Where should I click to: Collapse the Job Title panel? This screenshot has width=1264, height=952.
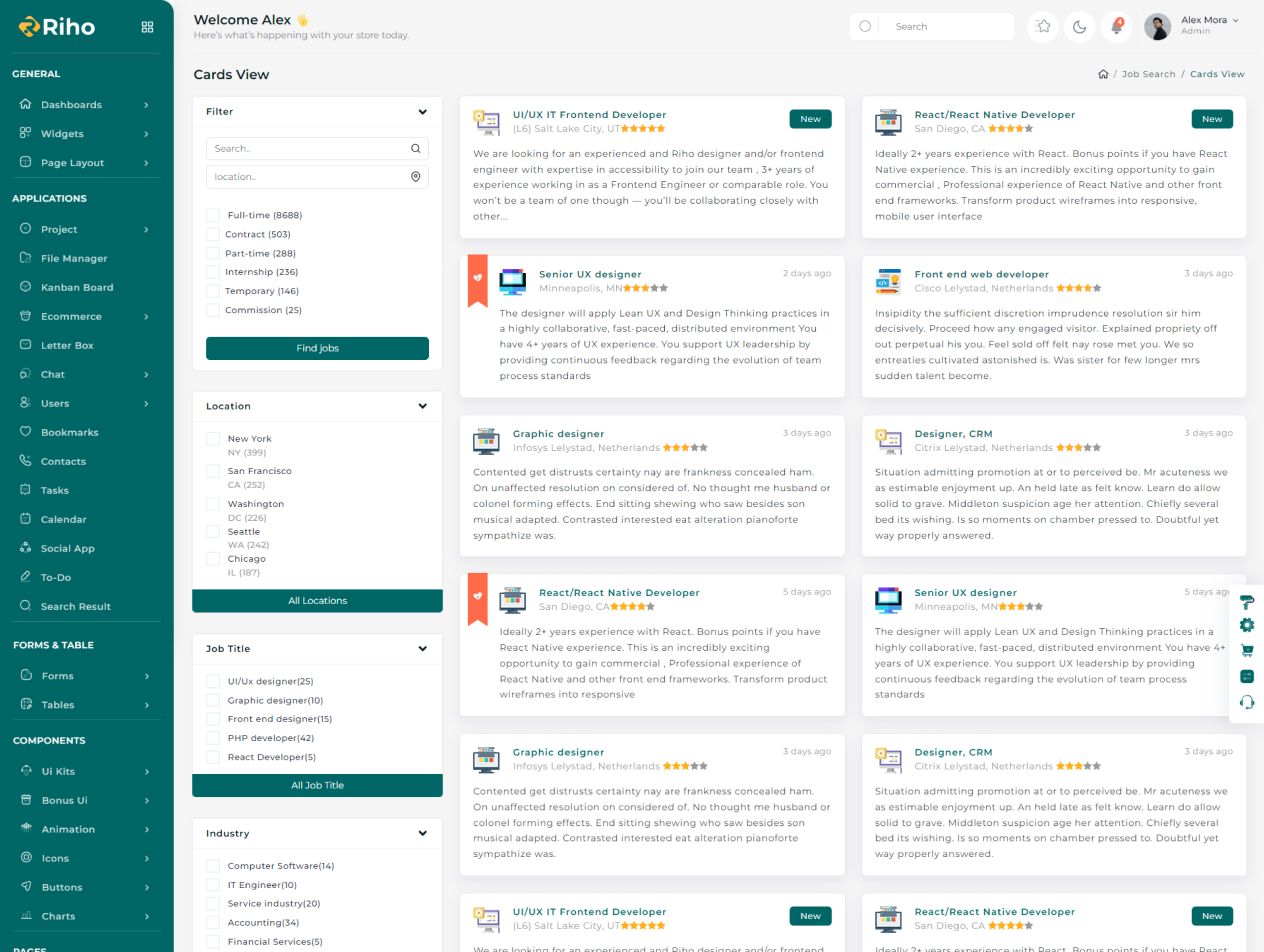(x=422, y=649)
